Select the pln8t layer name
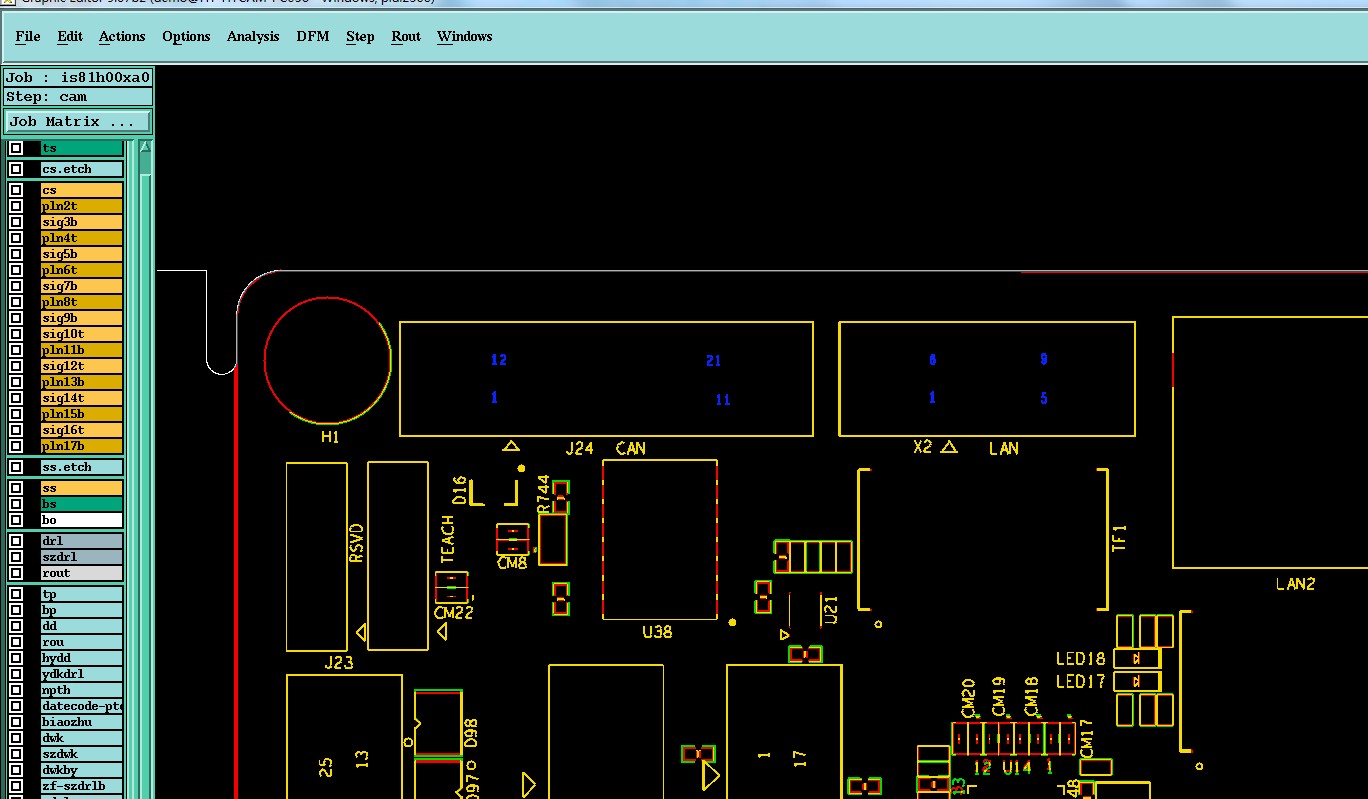 82,302
